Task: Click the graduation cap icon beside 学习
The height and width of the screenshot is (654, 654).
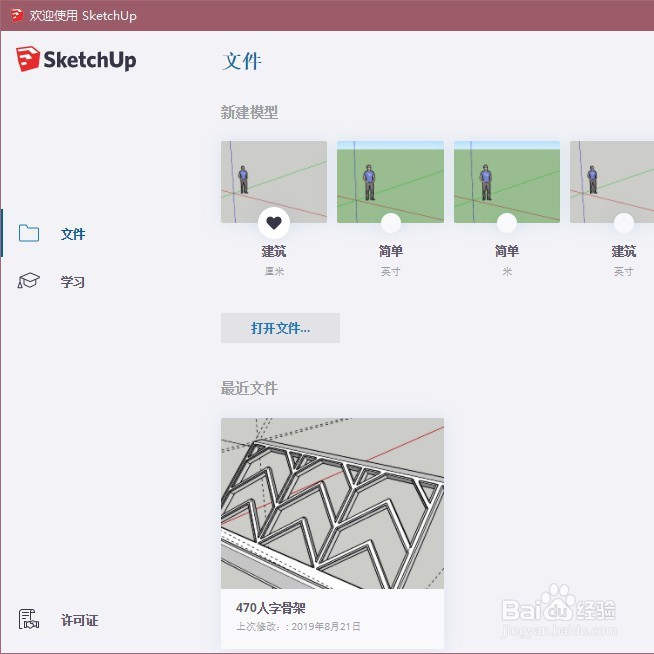Action: [28, 281]
